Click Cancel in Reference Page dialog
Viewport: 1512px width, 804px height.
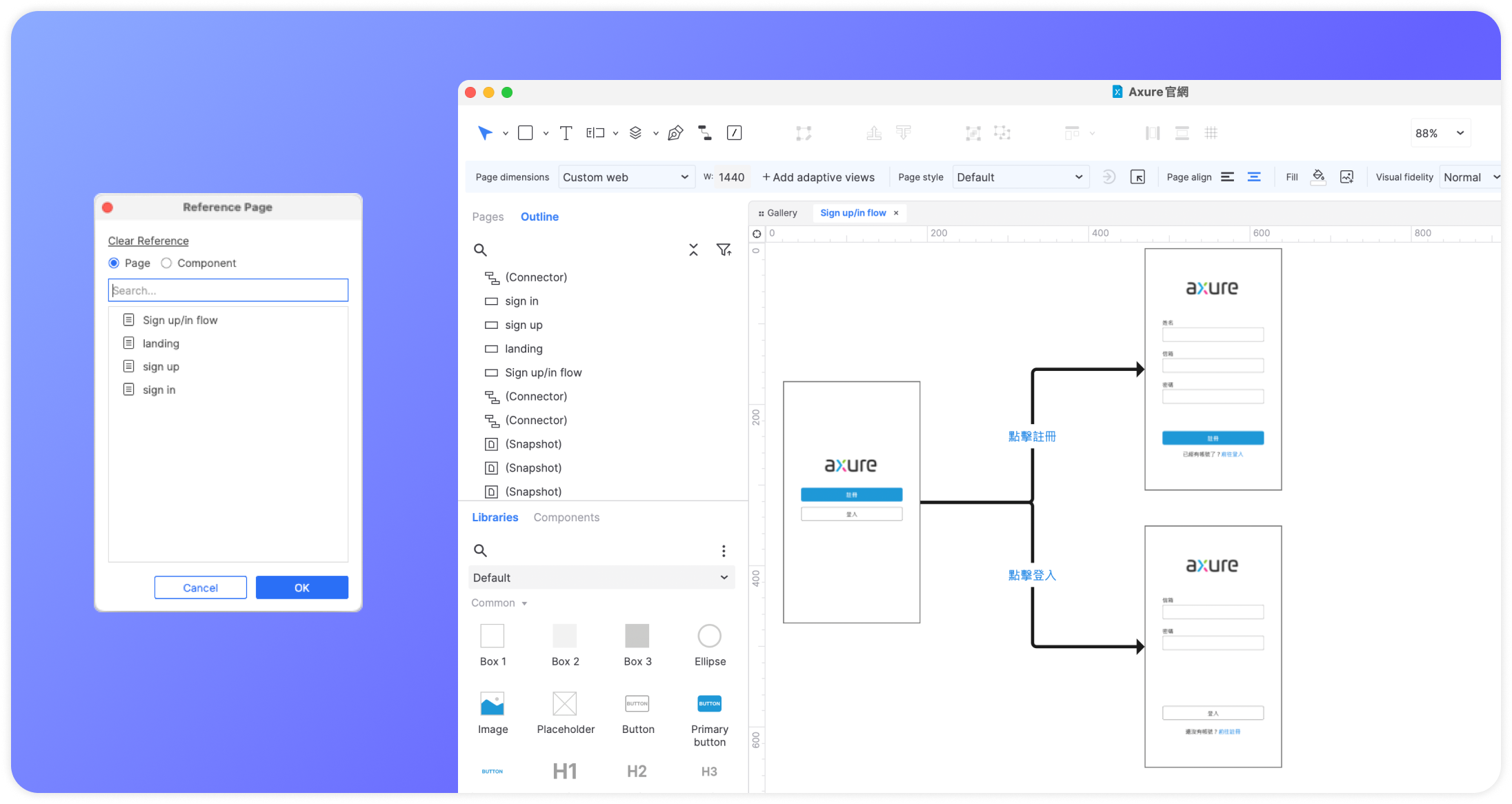201,587
